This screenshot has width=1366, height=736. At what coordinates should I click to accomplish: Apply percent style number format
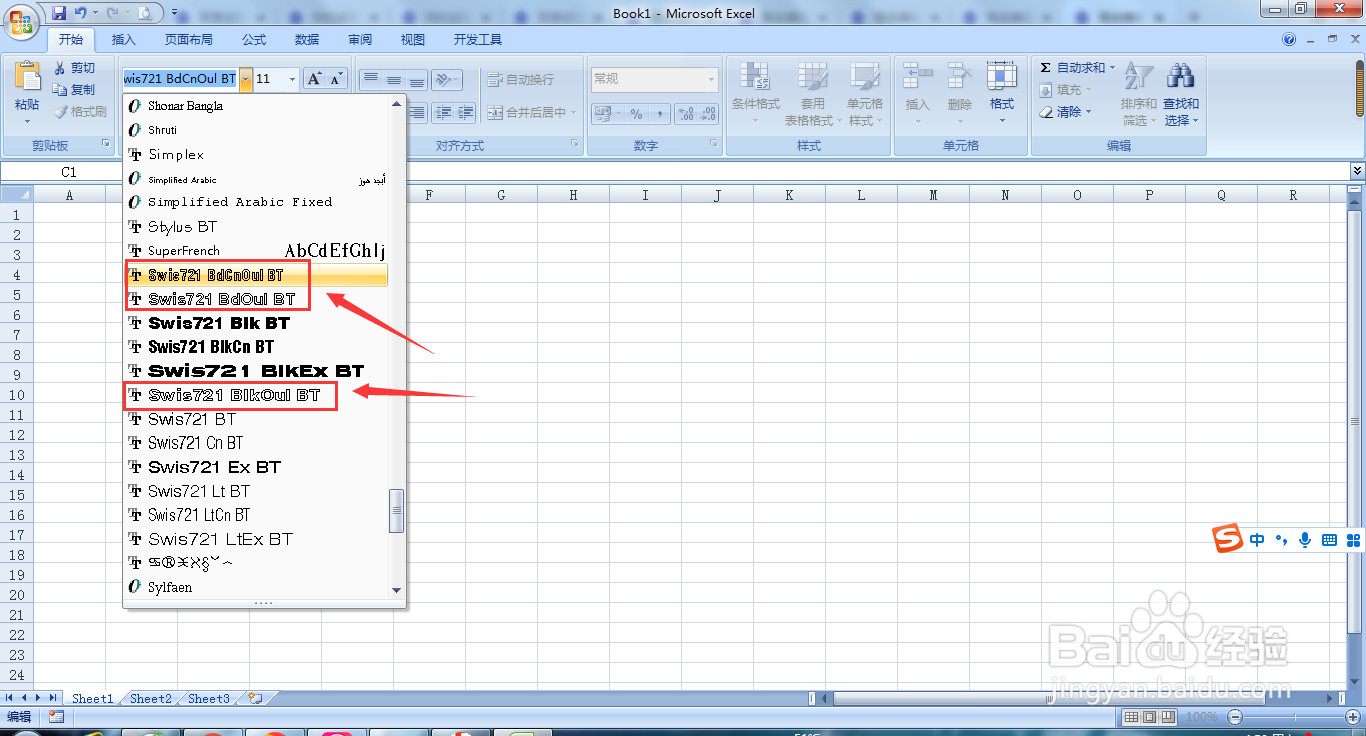point(636,113)
